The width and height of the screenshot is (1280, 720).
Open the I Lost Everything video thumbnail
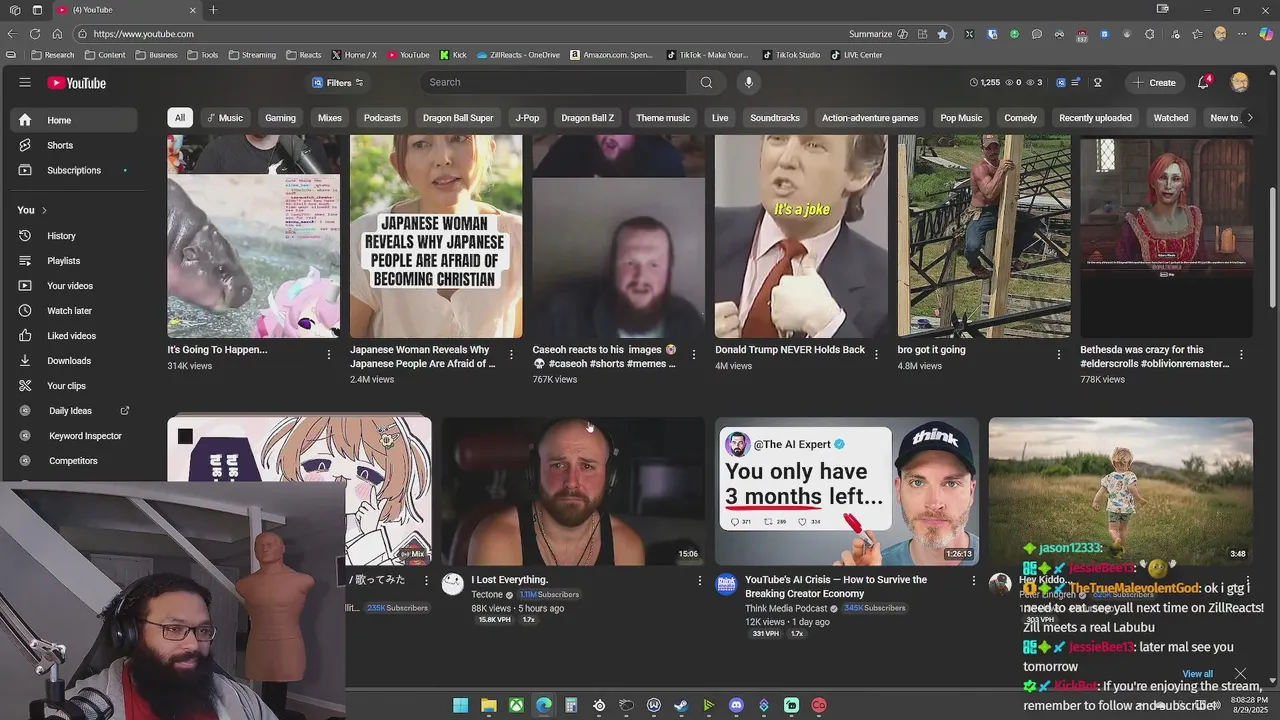coord(573,491)
